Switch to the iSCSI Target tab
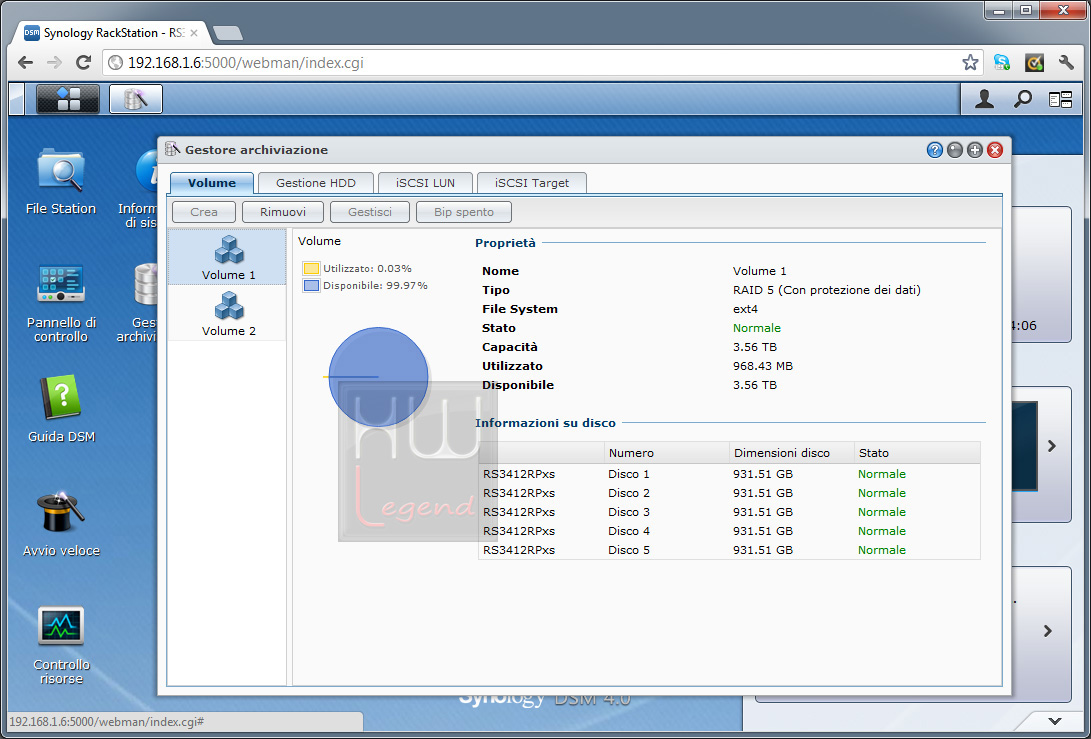The height and width of the screenshot is (739, 1091). click(532, 183)
